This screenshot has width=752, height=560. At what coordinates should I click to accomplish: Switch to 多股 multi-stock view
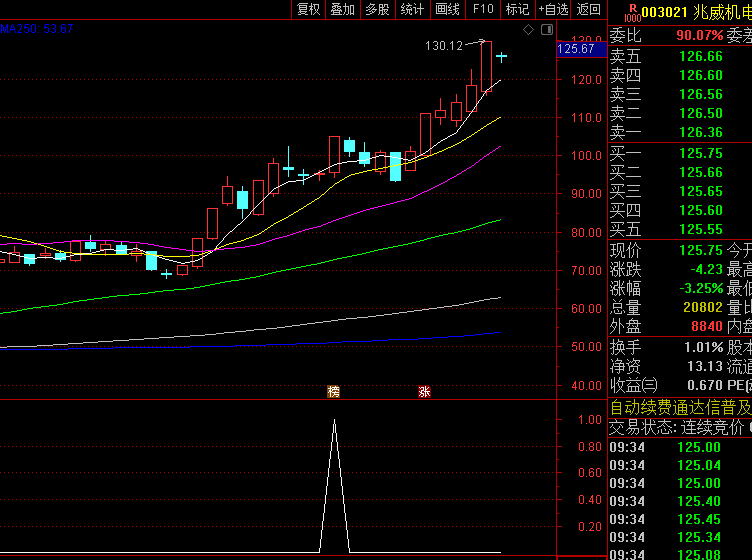pyautogui.click(x=377, y=9)
